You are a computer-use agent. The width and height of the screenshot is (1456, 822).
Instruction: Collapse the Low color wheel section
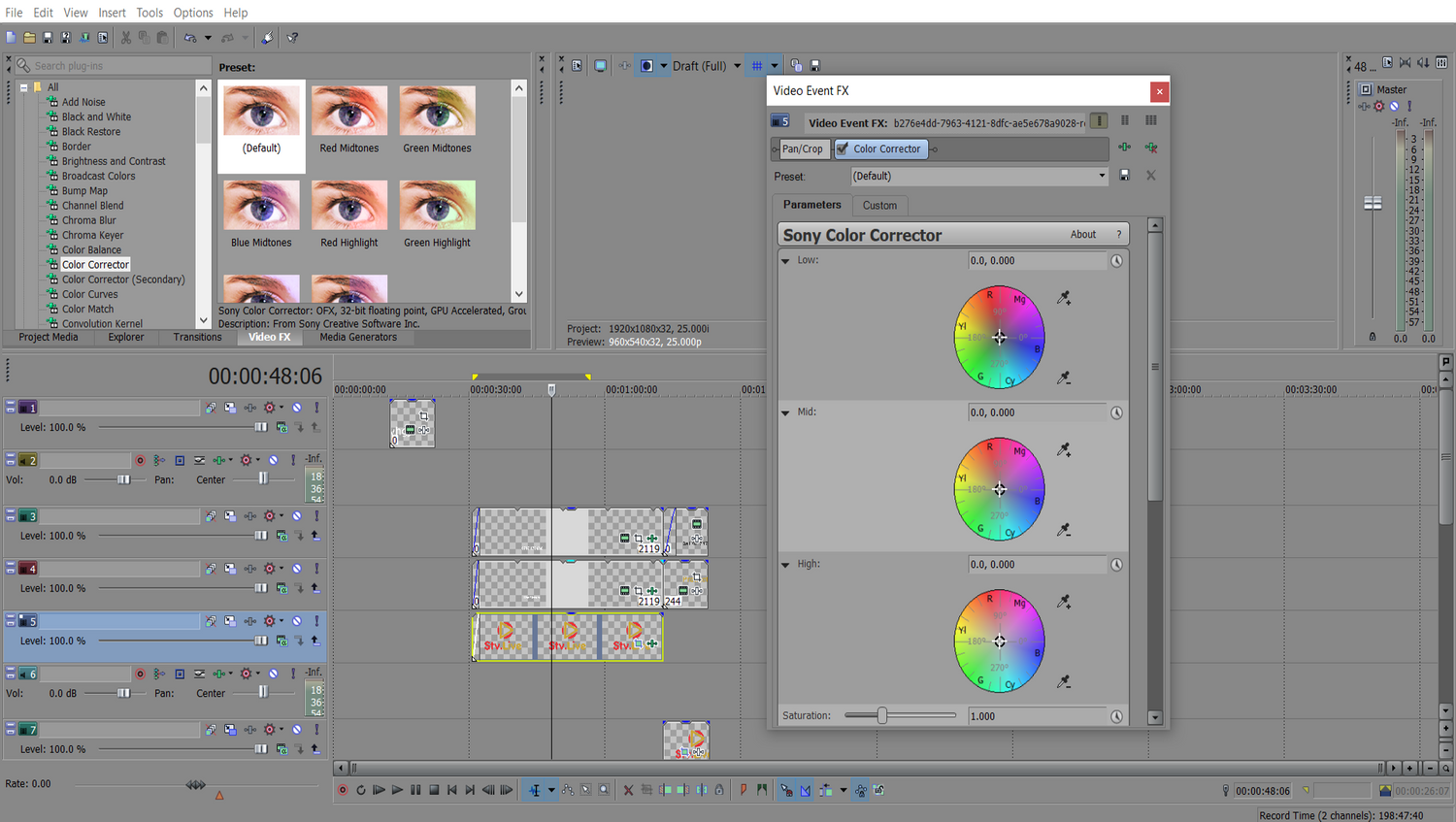coord(785,261)
